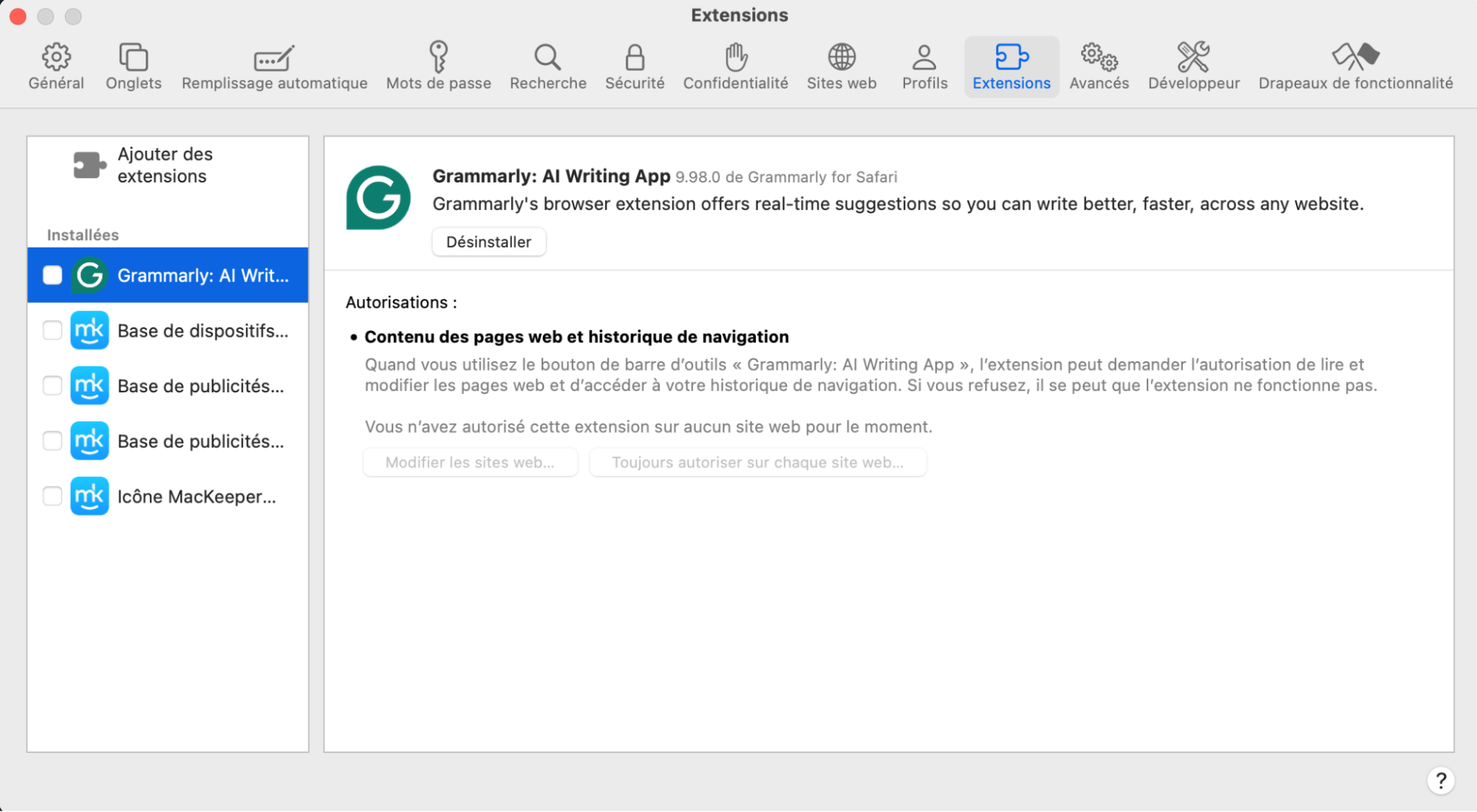The height and width of the screenshot is (812, 1477).
Task: Click the Ajouter des extensions puzzle icon
Action: pyautogui.click(x=89, y=165)
